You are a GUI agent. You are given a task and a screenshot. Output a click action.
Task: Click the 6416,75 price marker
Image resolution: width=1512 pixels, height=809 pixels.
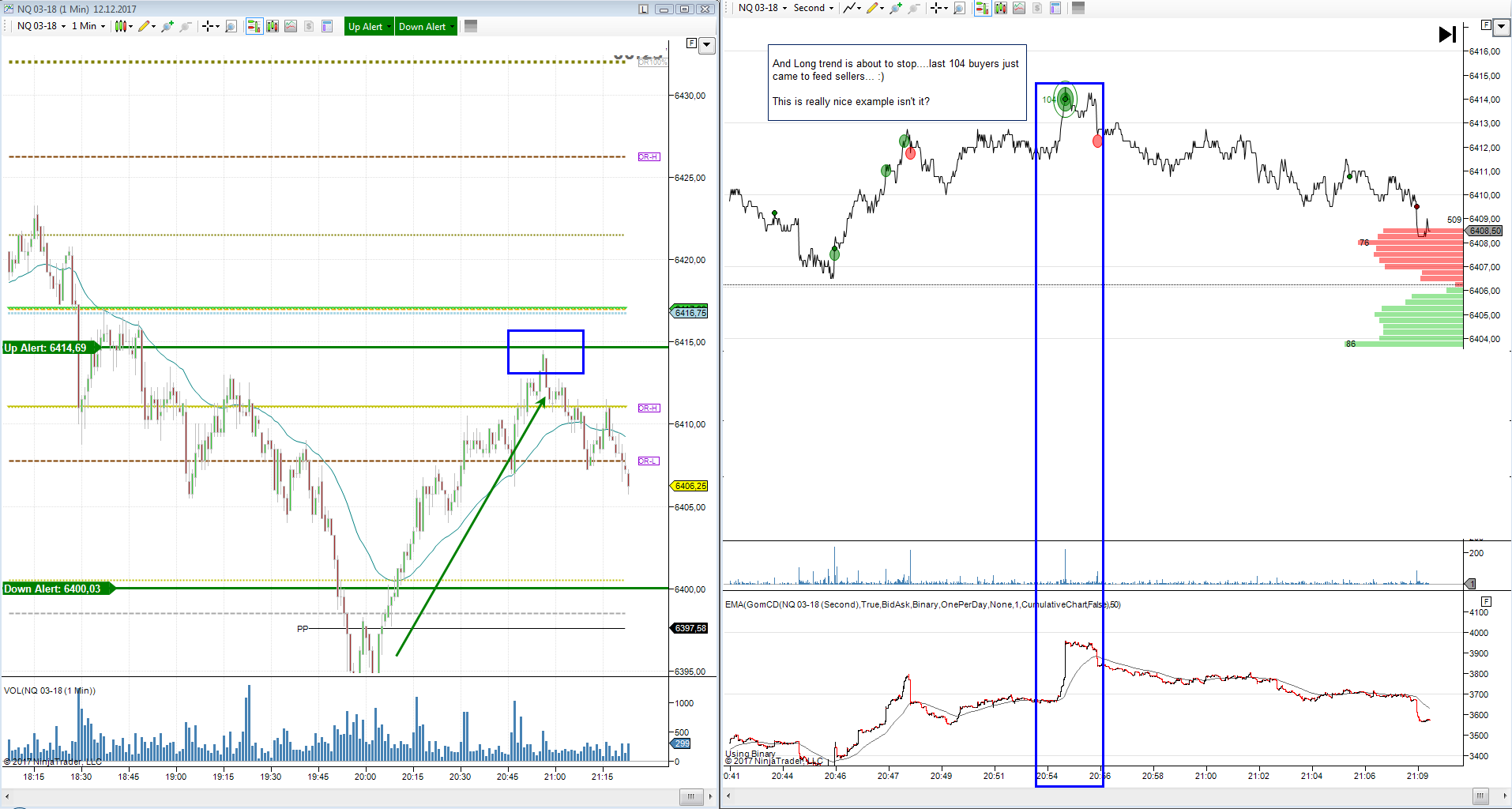pos(690,313)
